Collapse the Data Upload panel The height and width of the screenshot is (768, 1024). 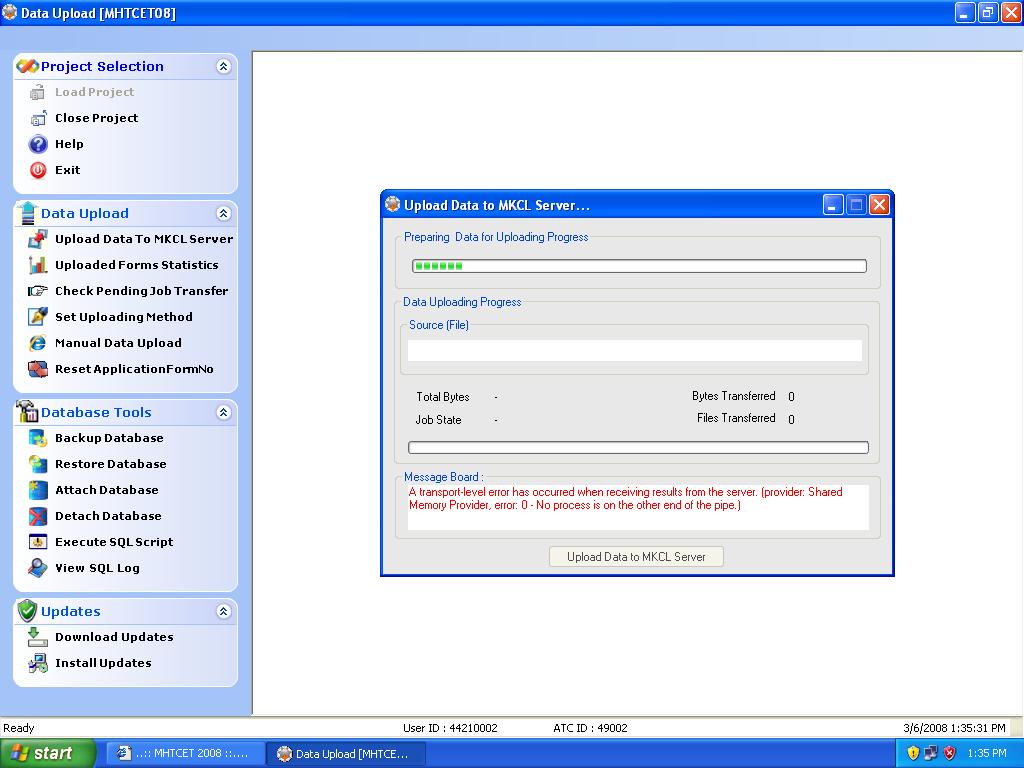(x=223, y=213)
